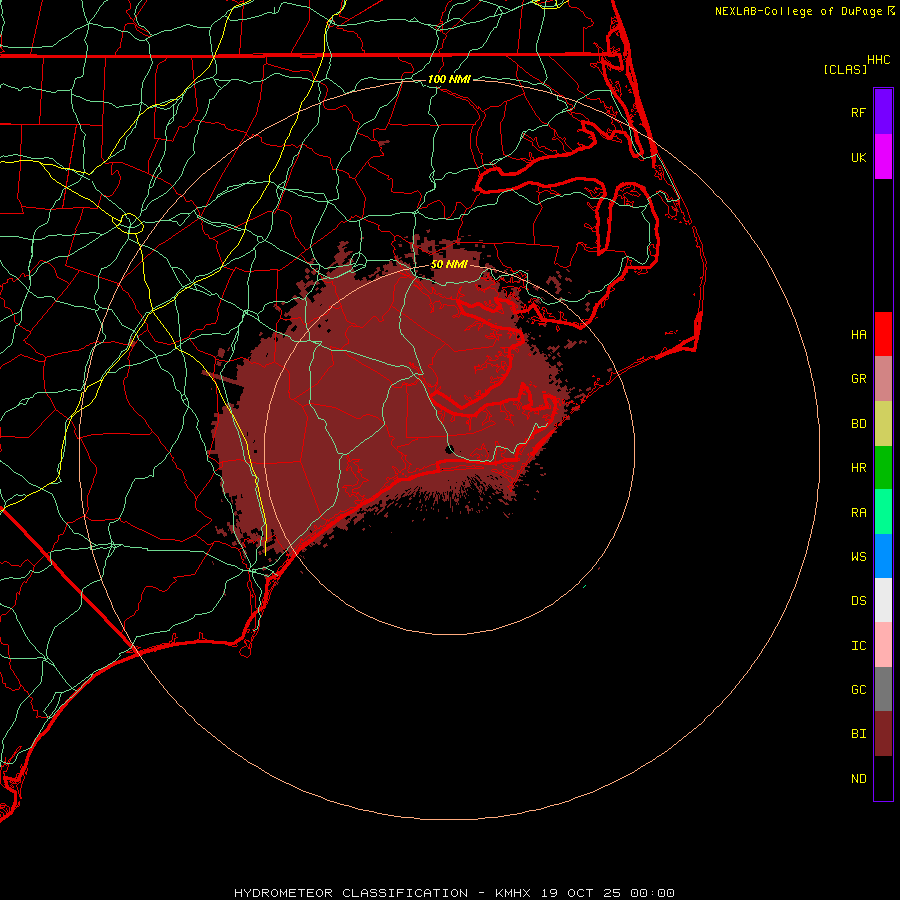Click the WS blue legend swatch
The width and height of the screenshot is (900, 900).
(883, 556)
